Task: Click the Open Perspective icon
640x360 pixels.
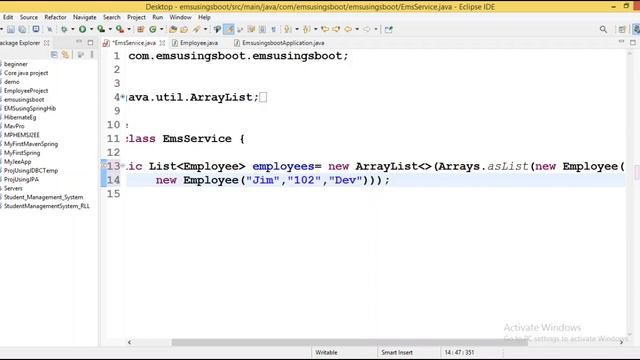Action: [622, 29]
